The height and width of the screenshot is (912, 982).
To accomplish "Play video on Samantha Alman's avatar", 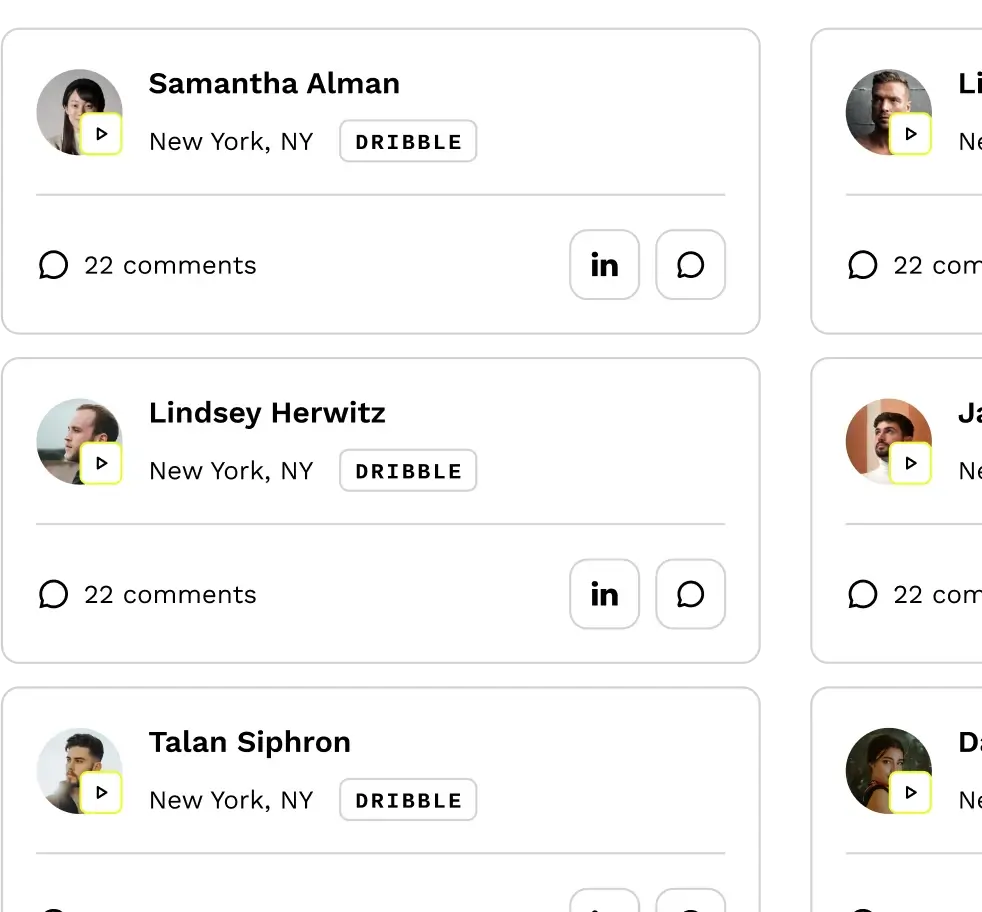I will click(101, 134).
